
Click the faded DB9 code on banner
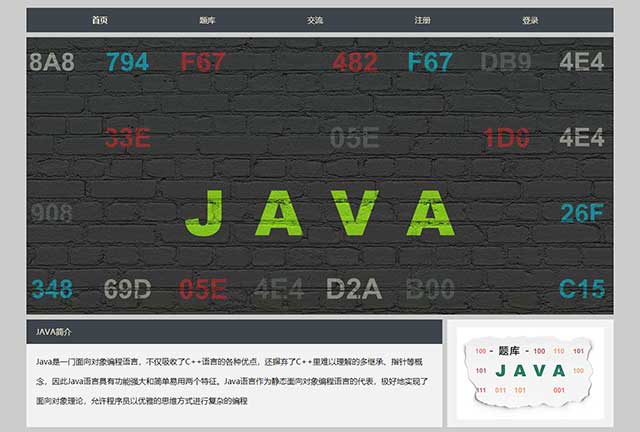click(506, 62)
